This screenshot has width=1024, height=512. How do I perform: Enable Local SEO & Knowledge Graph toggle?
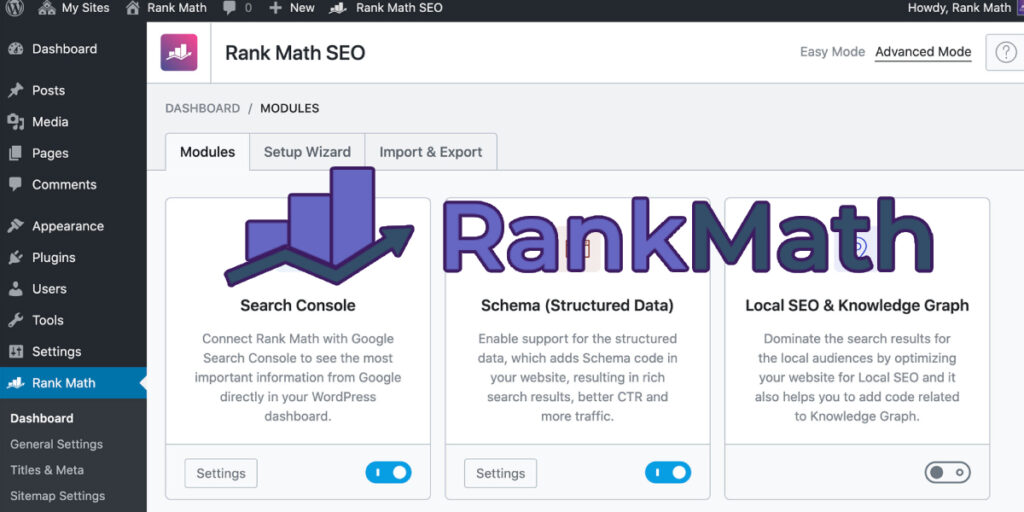[948, 473]
